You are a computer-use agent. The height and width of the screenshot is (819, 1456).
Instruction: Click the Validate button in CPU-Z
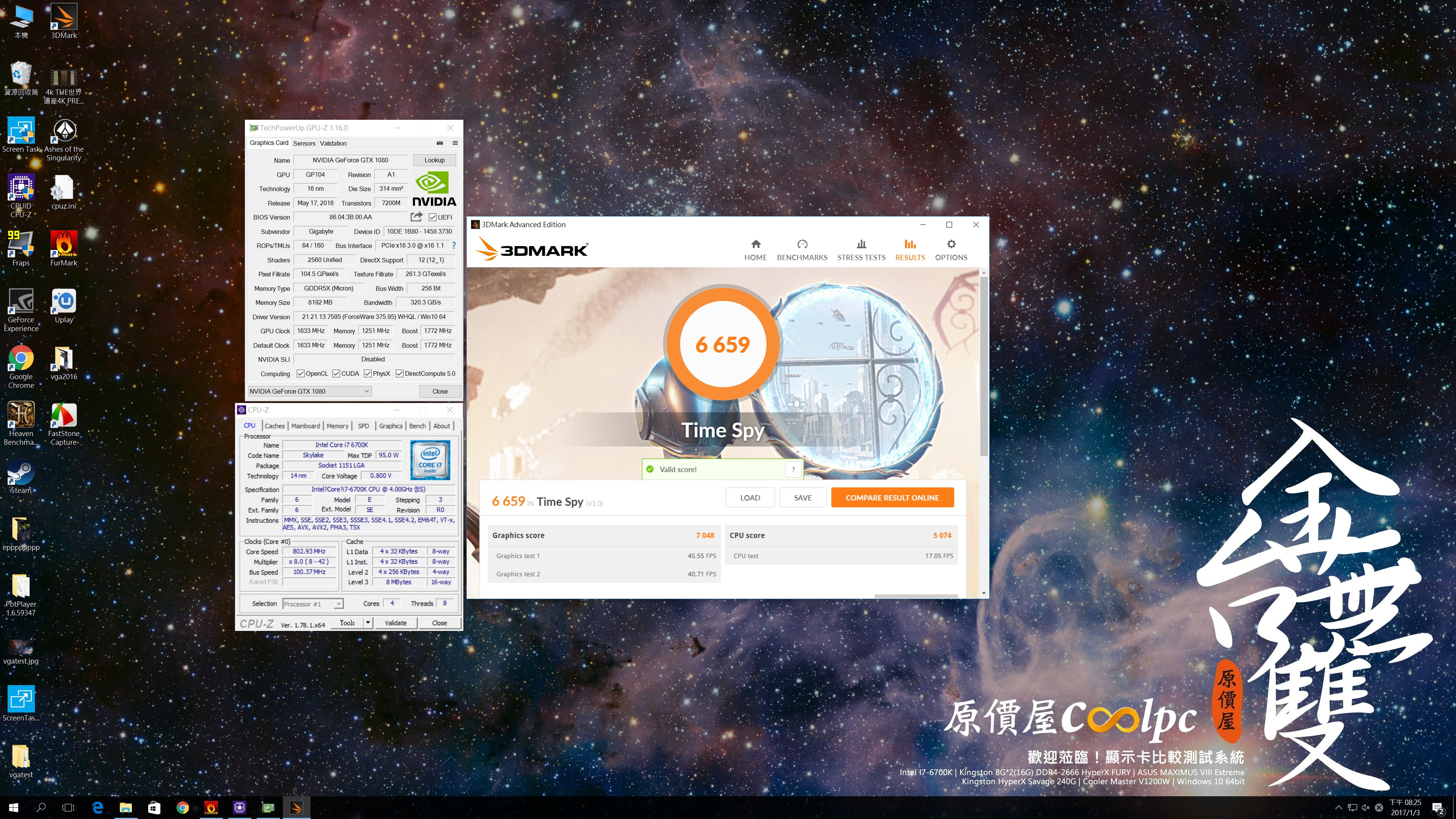coord(395,623)
